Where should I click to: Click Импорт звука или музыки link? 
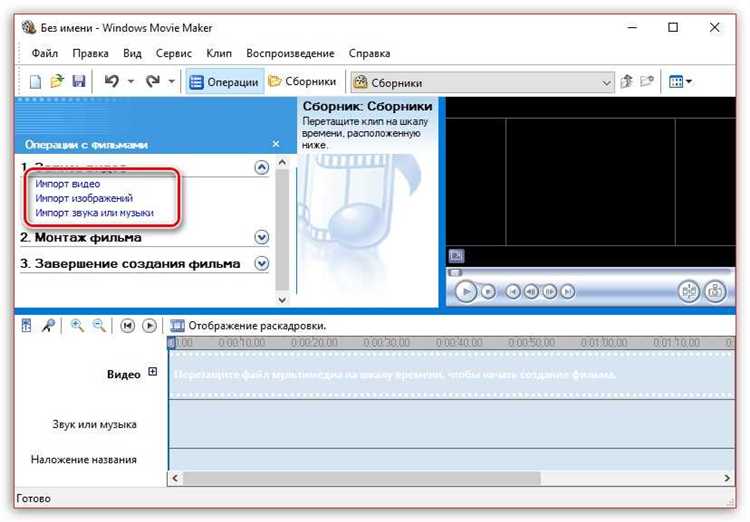pyautogui.click(x=94, y=212)
